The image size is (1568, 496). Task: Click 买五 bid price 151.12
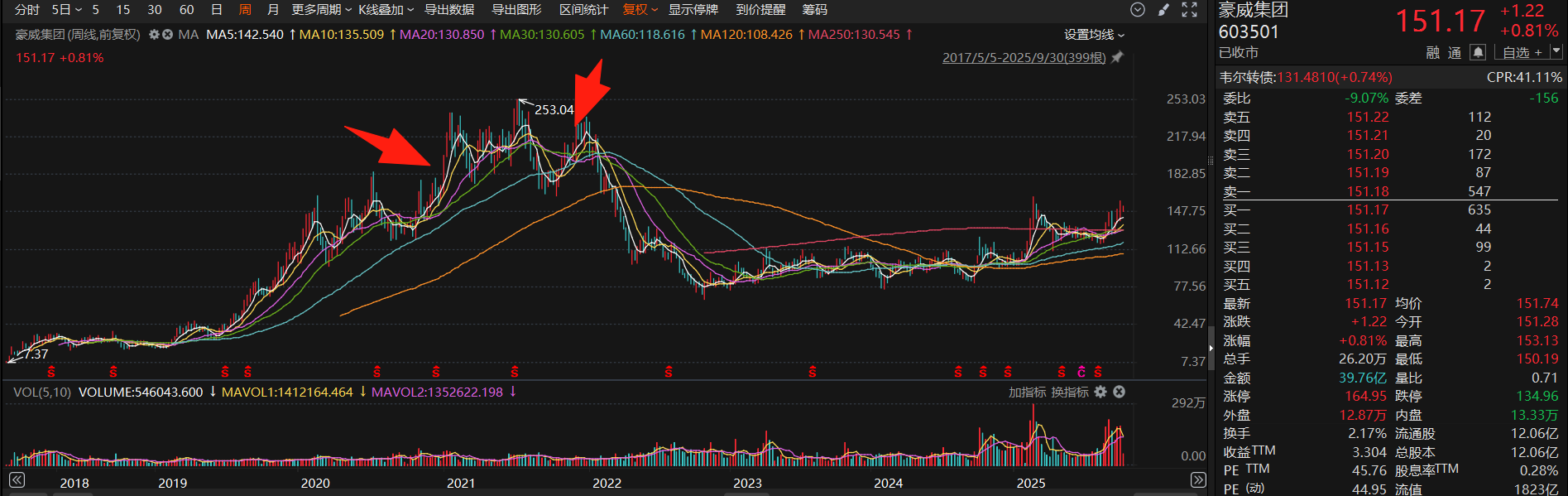pos(1368,285)
